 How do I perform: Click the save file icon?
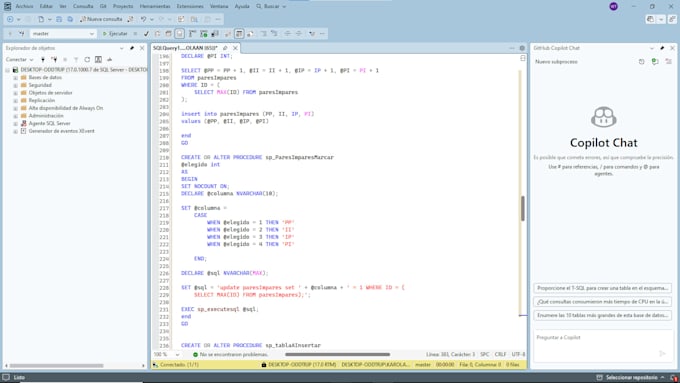coord(59,19)
